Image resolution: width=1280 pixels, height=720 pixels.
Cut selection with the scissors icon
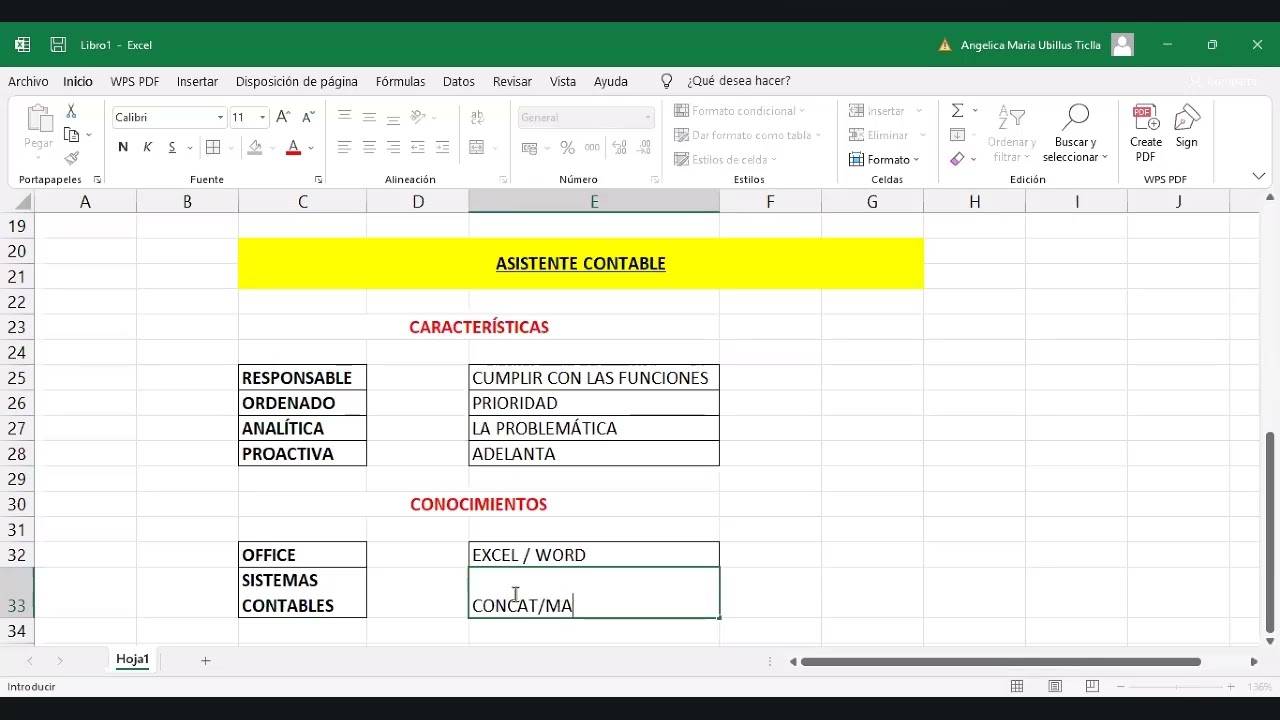(71, 111)
